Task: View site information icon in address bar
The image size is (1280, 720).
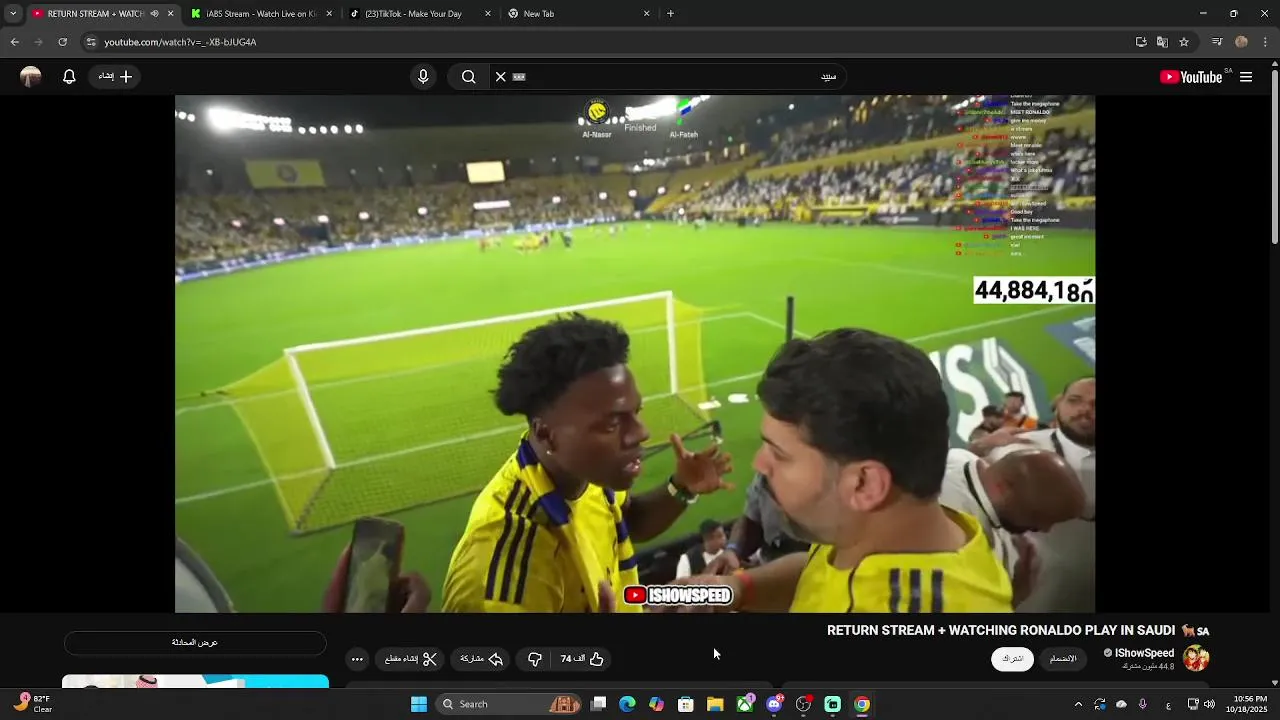Action: pos(91,42)
